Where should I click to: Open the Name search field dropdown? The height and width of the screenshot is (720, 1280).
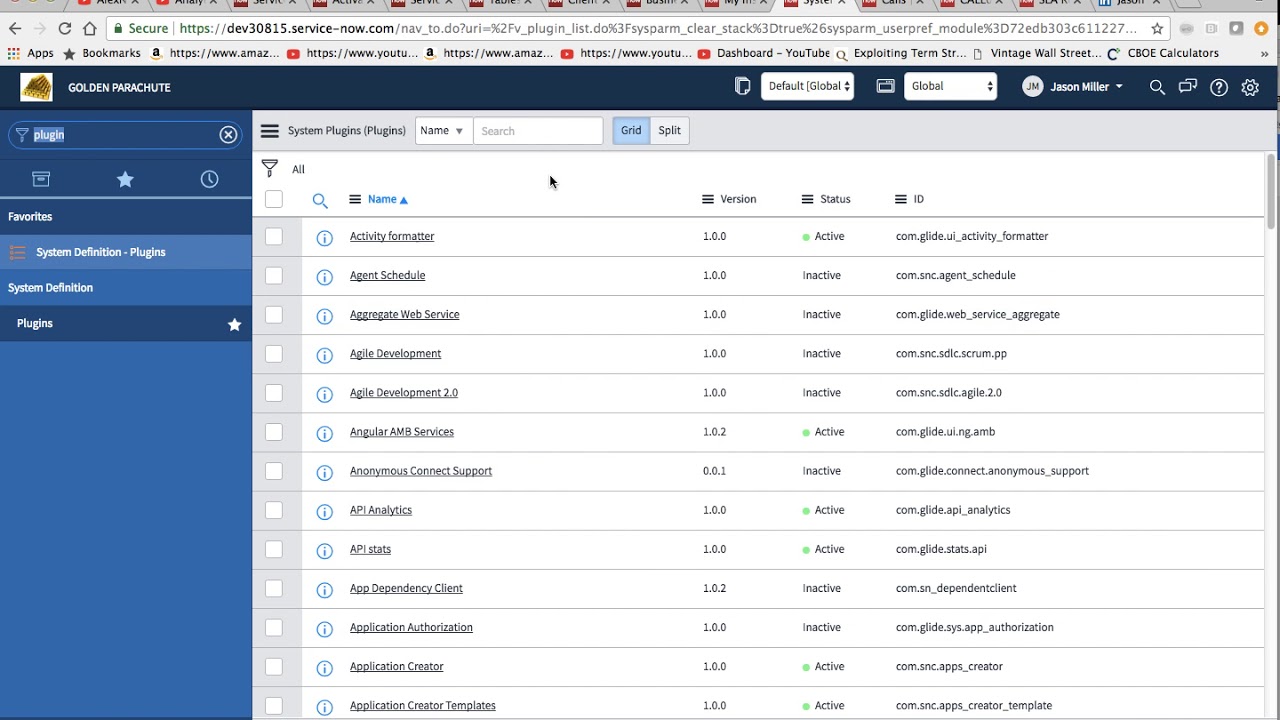(443, 131)
